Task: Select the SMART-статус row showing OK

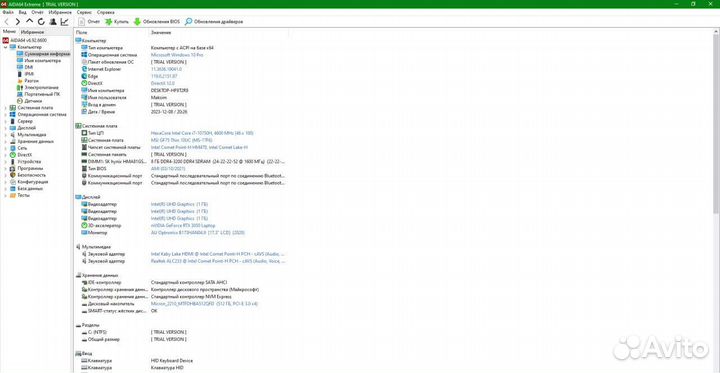Action: [119, 311]
